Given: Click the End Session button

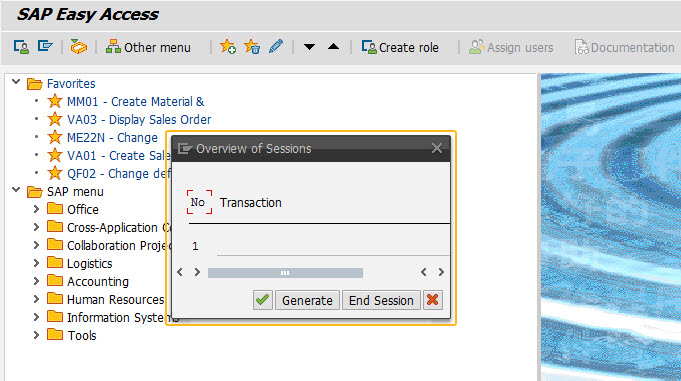Looking at the screenshot, I should click(381, 300).
